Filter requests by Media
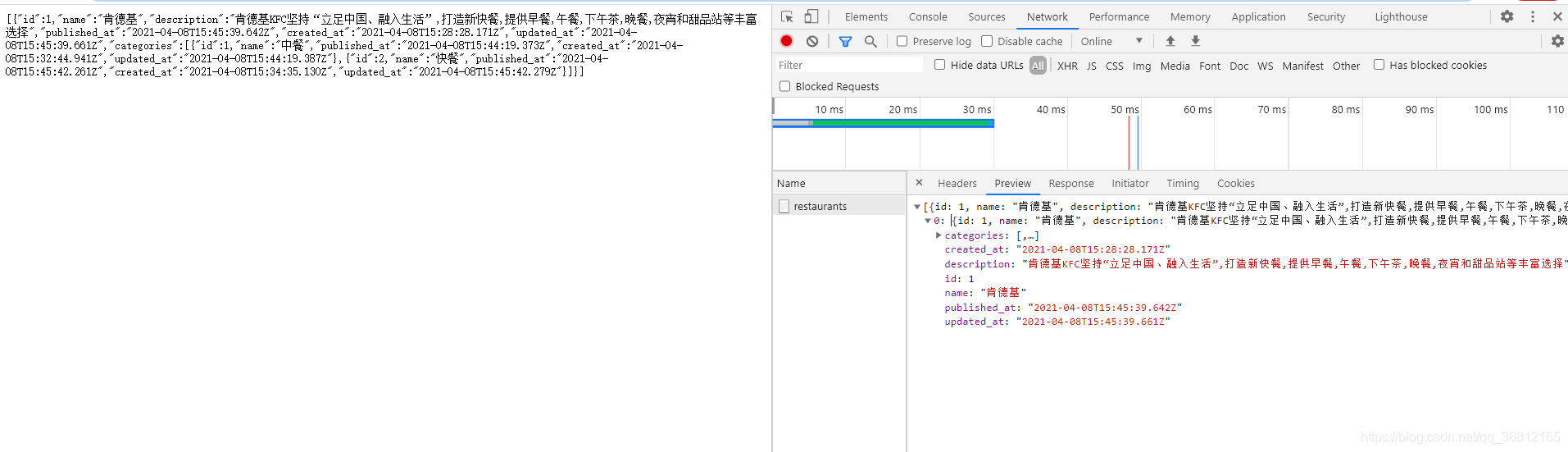1568x452 pixels. 1175,66
